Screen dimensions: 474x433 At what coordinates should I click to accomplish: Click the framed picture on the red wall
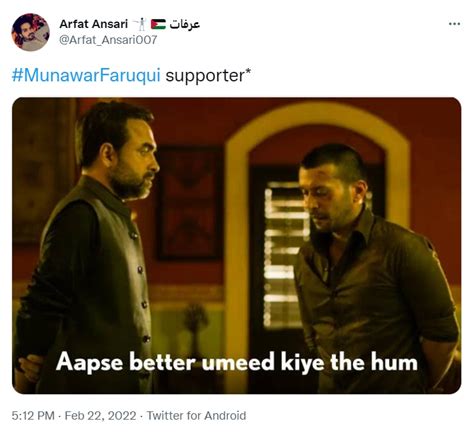190,203
